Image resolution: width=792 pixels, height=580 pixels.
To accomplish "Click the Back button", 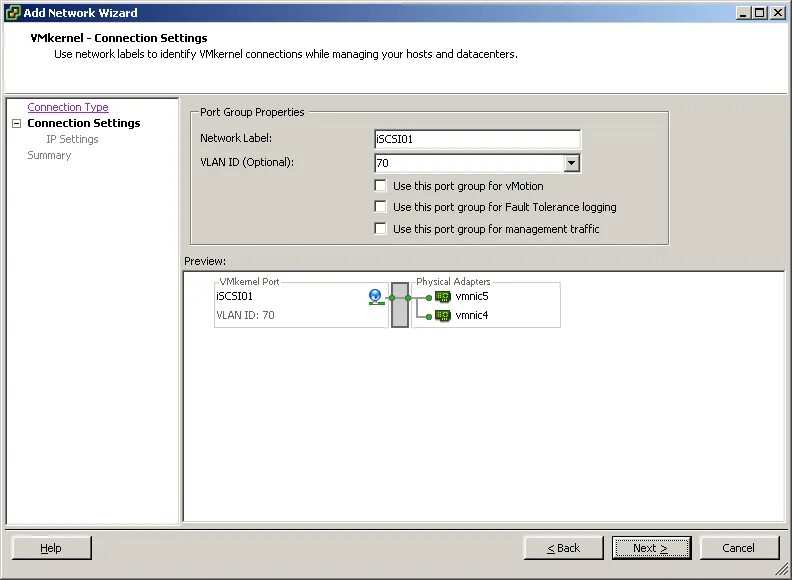I will point(564,548).
